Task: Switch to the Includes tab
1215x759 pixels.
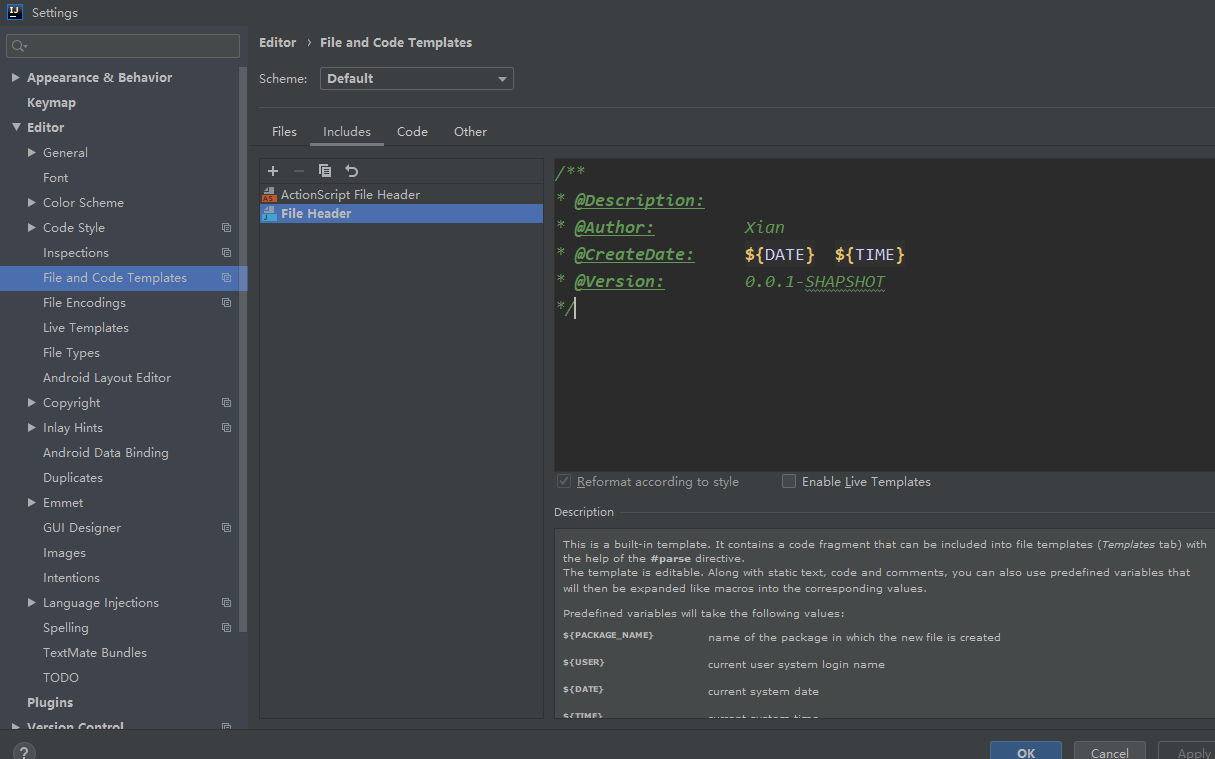Action: (347, 132)
